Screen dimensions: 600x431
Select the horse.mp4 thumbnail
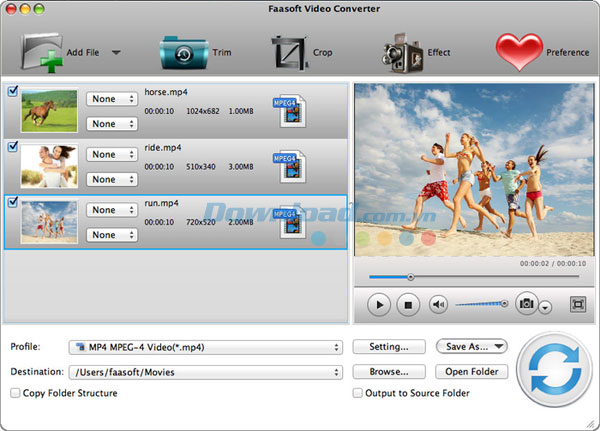click(x=49, y=111)
